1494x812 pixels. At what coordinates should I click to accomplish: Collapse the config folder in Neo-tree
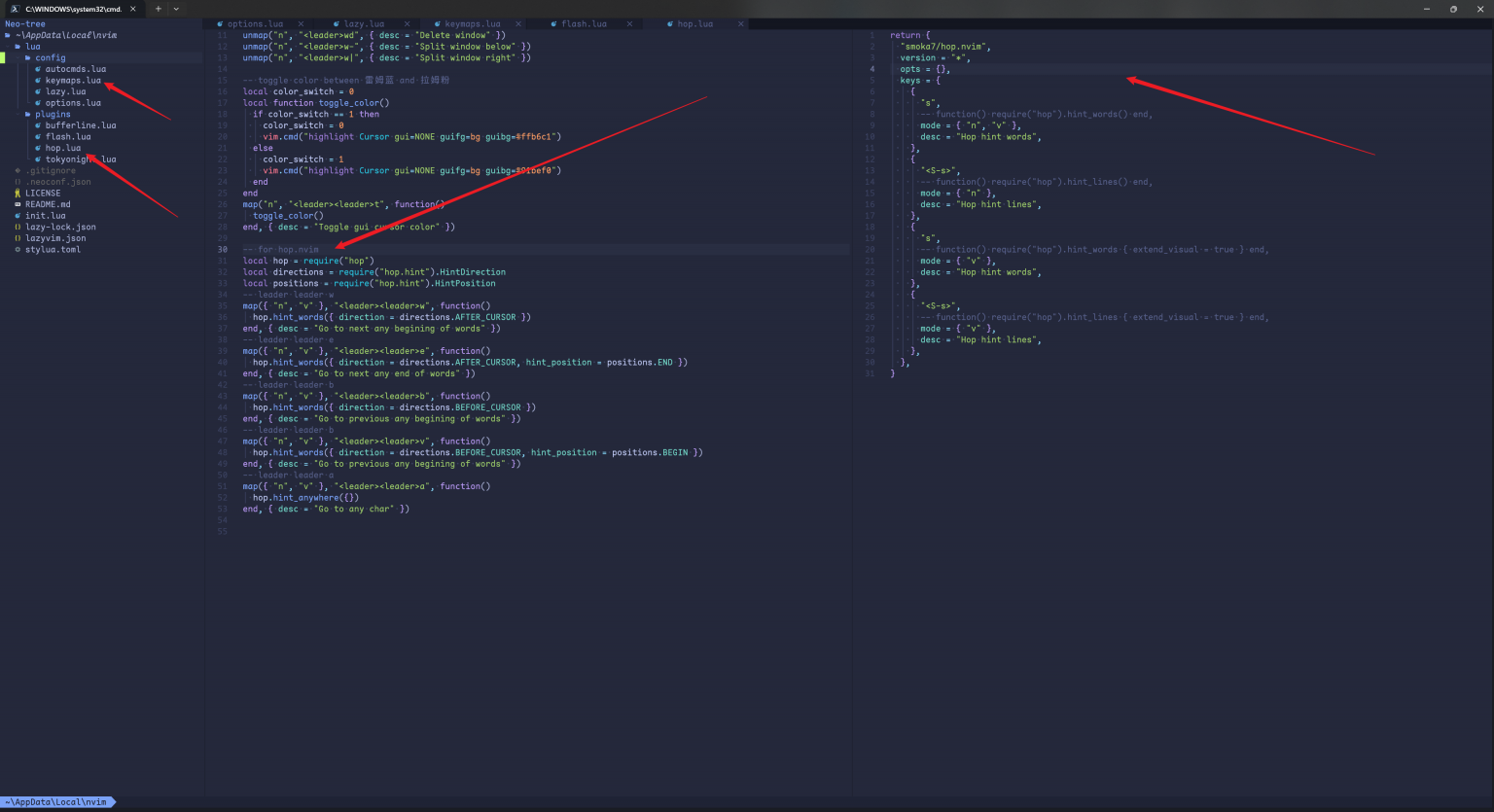pos(50,58)
